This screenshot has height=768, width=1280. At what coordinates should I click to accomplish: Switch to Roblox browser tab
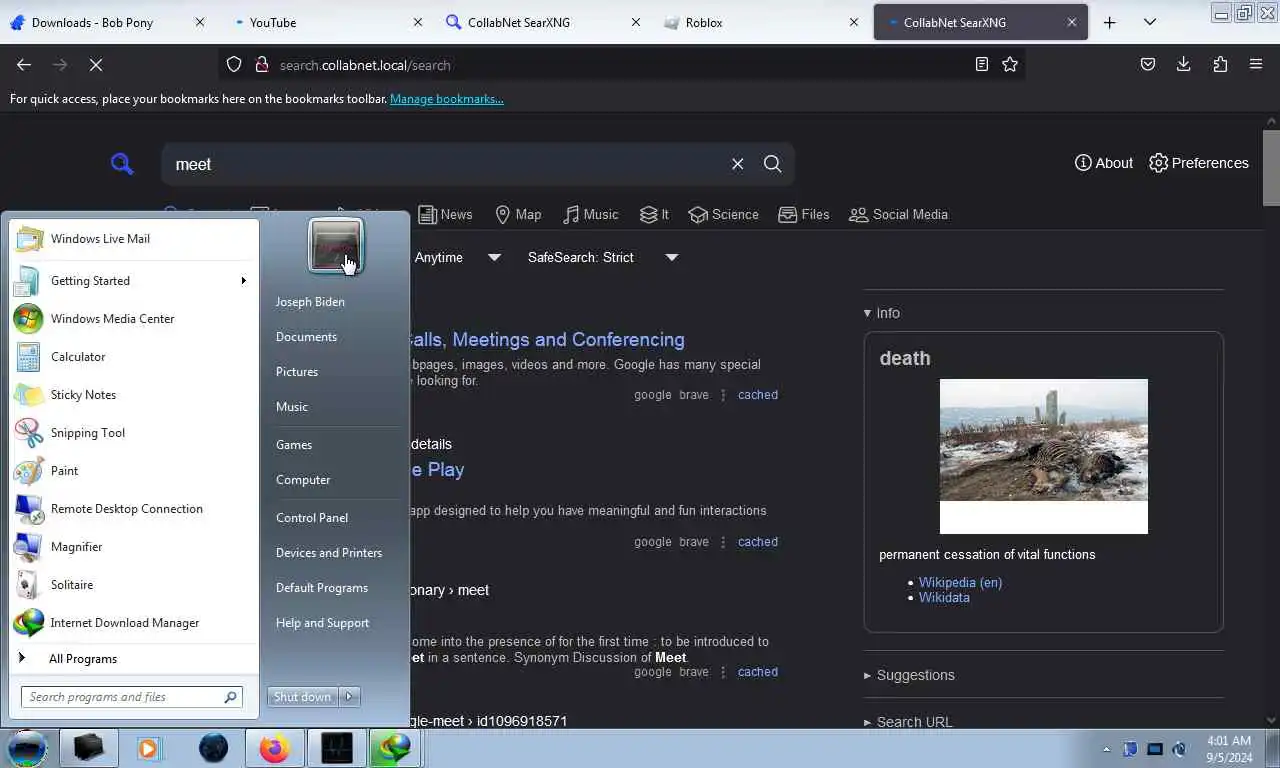coord(758,22)
